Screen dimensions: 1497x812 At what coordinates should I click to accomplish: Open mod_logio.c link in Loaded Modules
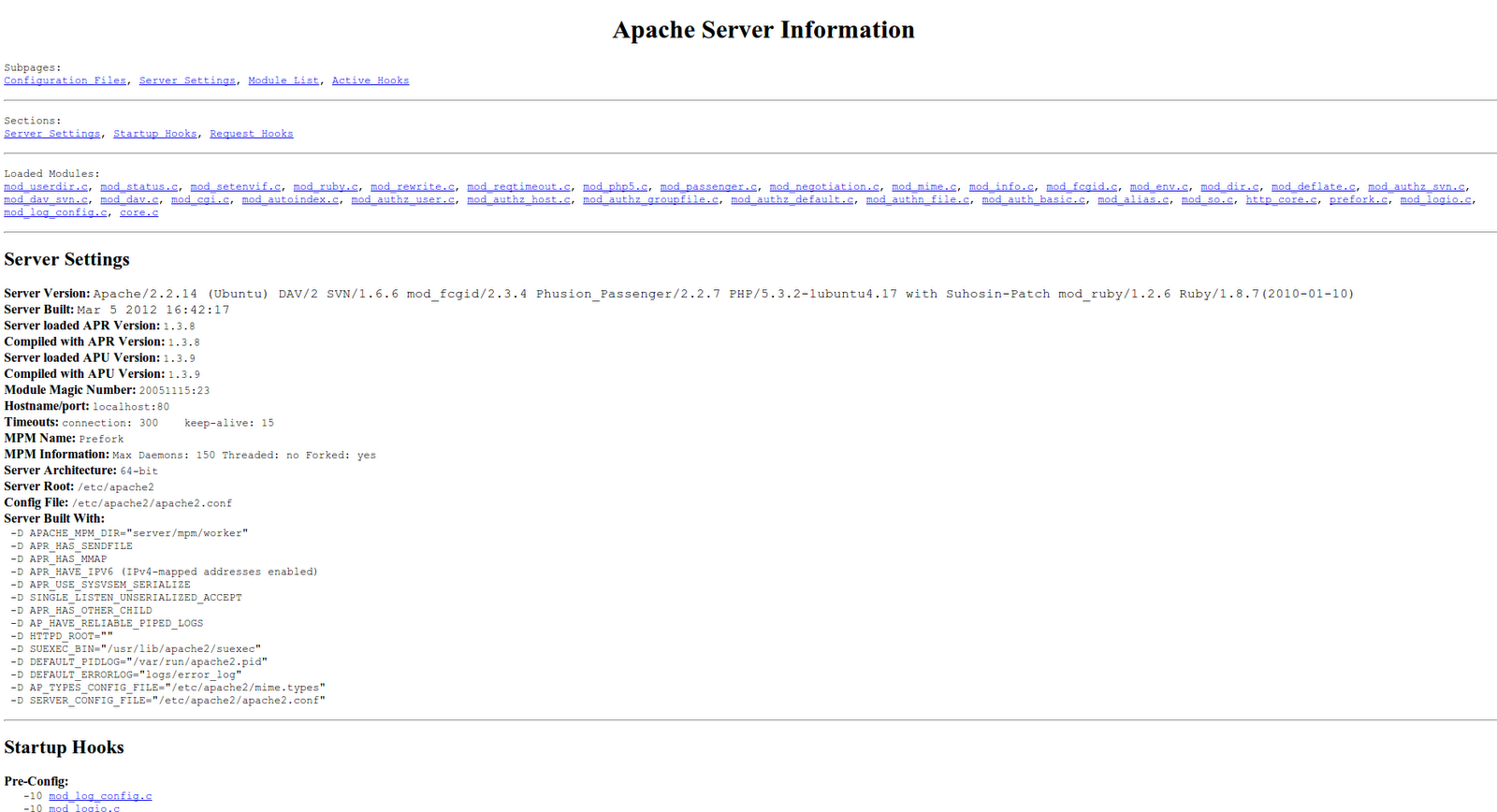click(1435, 200)
